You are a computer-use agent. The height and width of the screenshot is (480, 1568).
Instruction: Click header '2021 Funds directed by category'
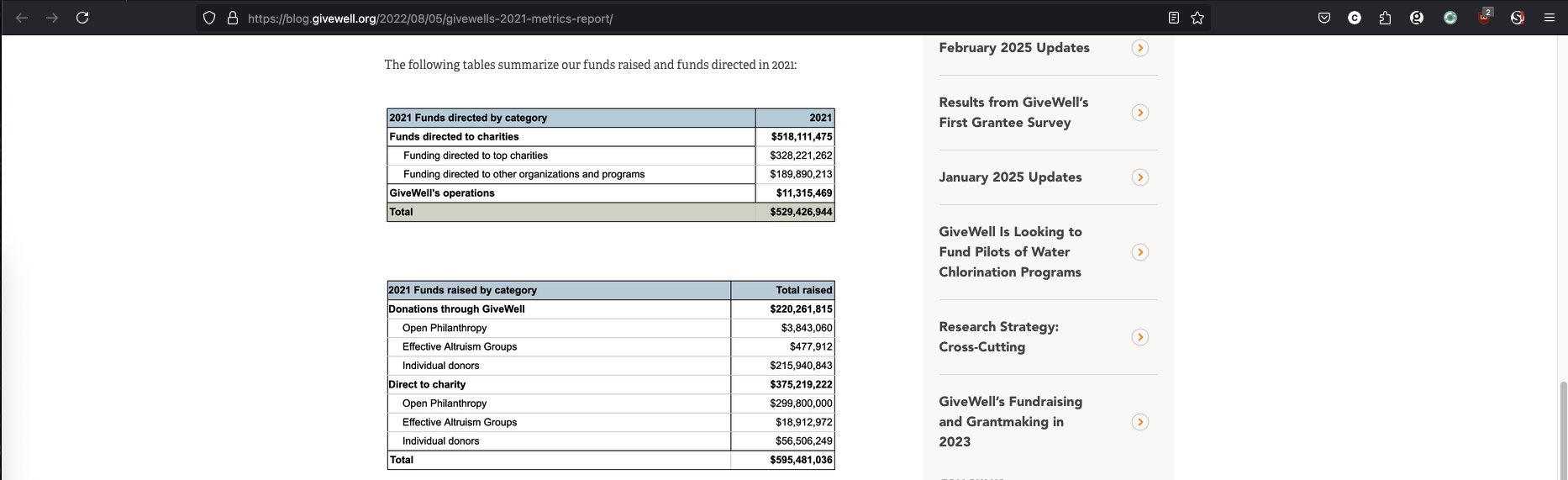tap(468, 118)
